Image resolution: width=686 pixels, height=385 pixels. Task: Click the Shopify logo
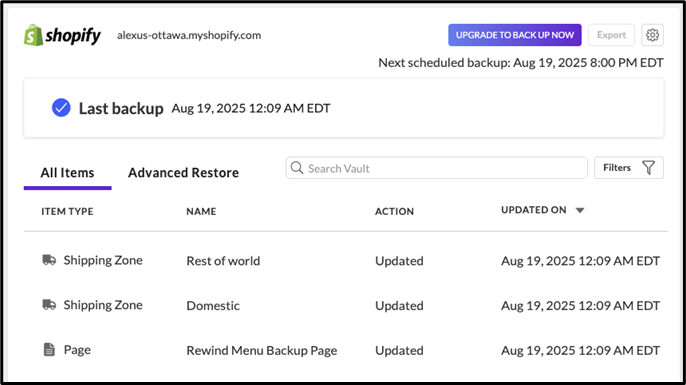click(62, 35)
